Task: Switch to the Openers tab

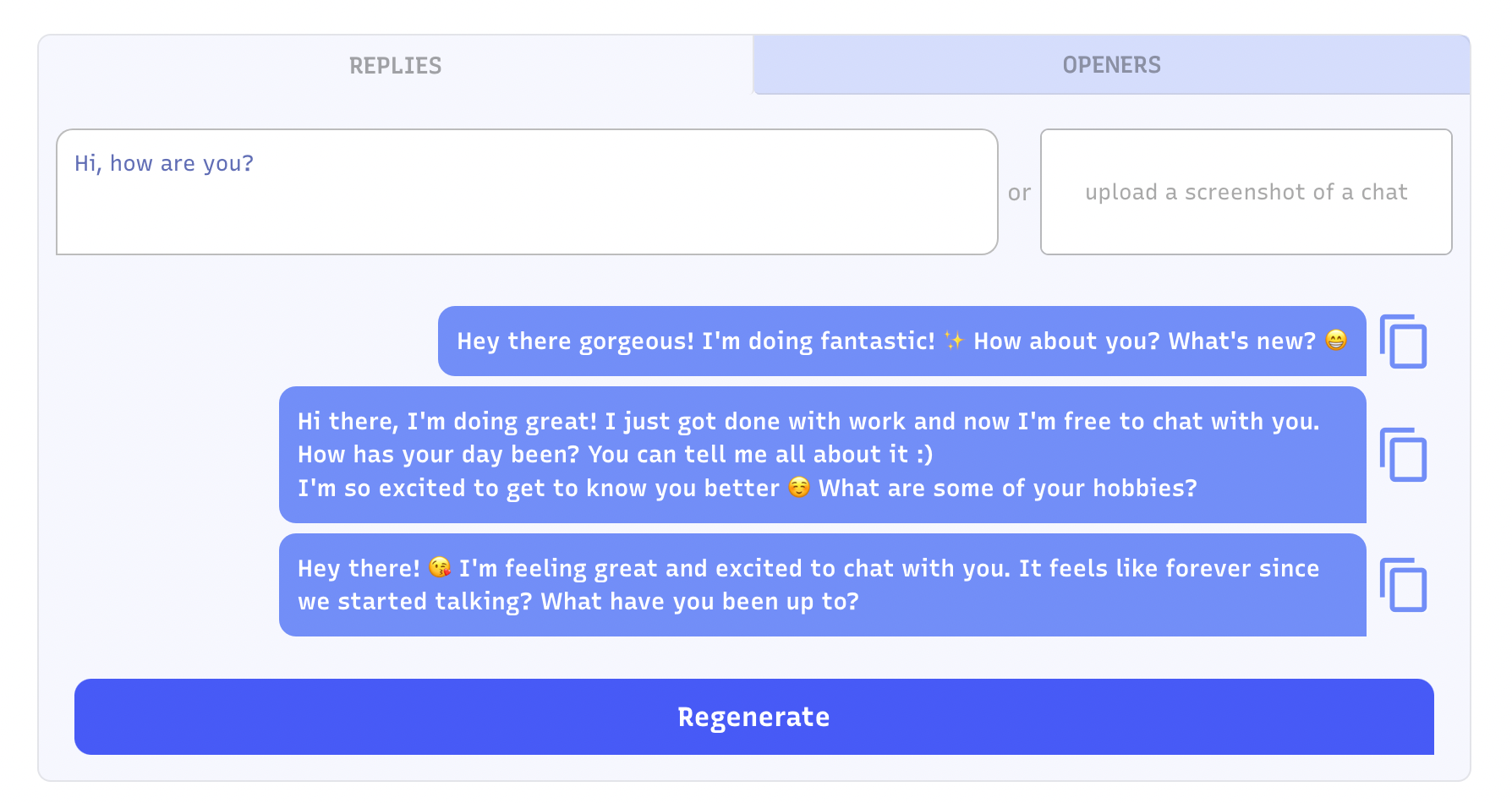Action: [1111, 65]
